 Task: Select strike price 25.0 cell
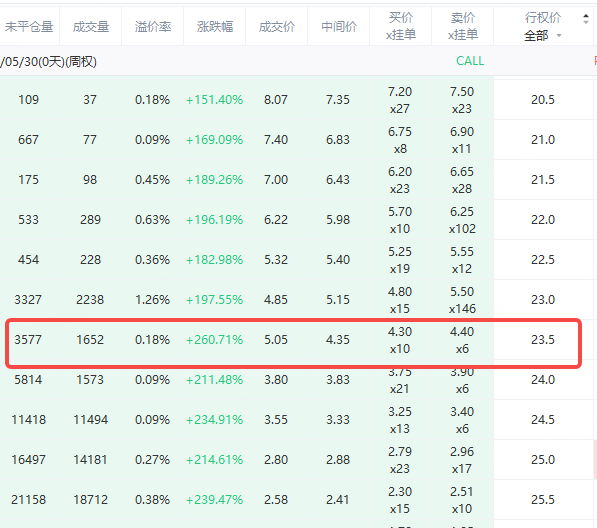(x=543, y=459)
